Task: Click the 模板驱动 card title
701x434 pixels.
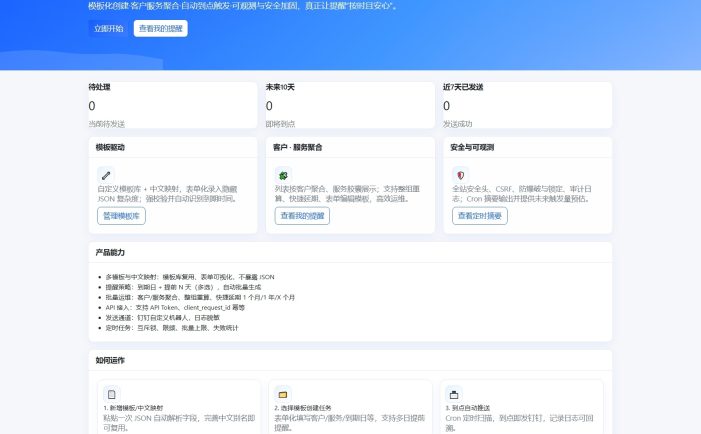Action: click(x=110, y=147)
